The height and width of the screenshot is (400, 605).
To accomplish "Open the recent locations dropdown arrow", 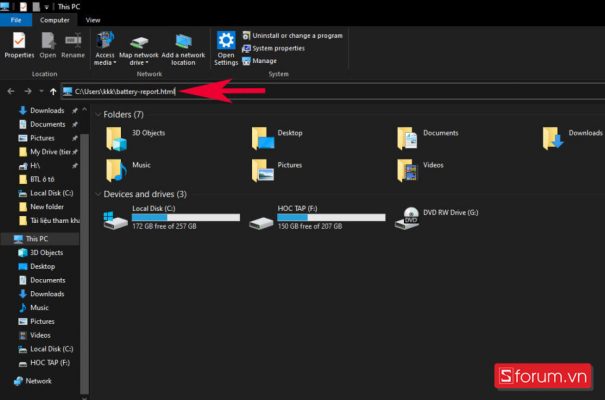I will coord(41,92).
